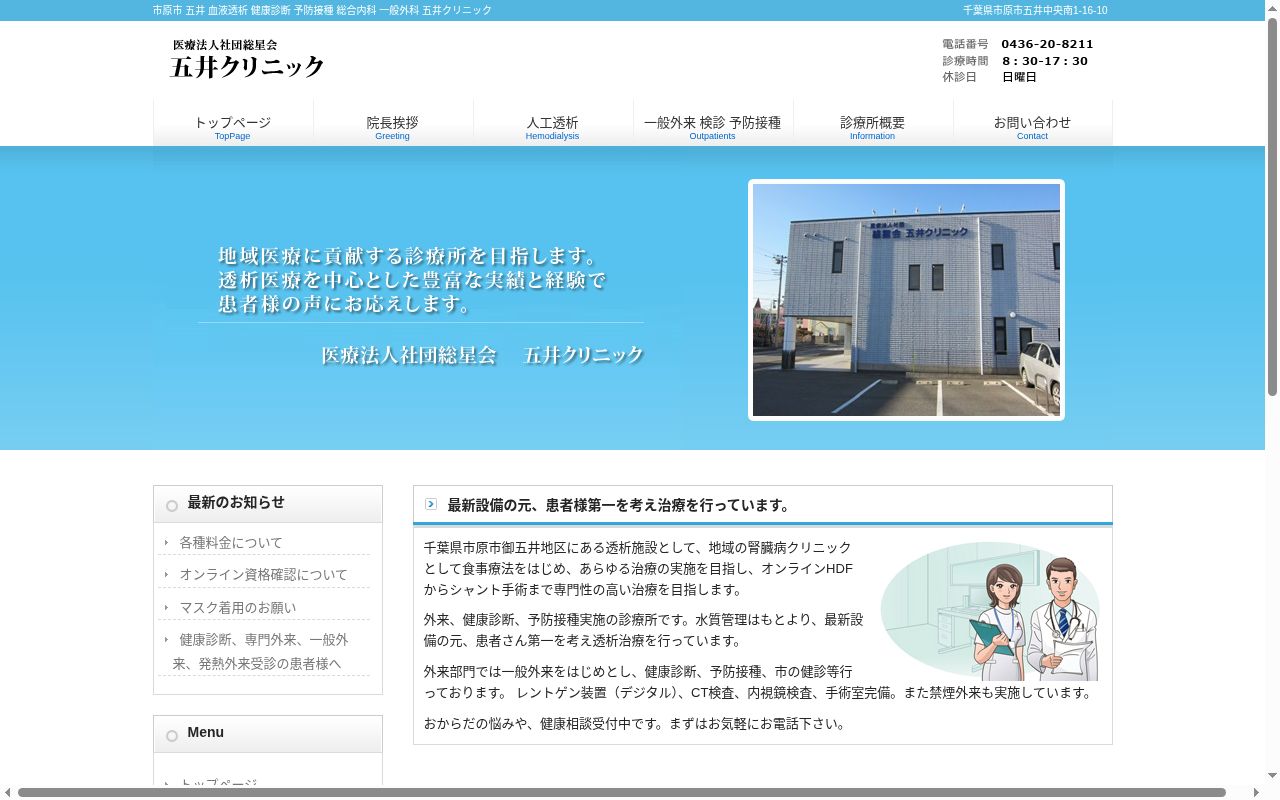
Task: Click the paragraph ending おからだの悩みや、健康相談受付中です
Action: (x=636, y=723)
